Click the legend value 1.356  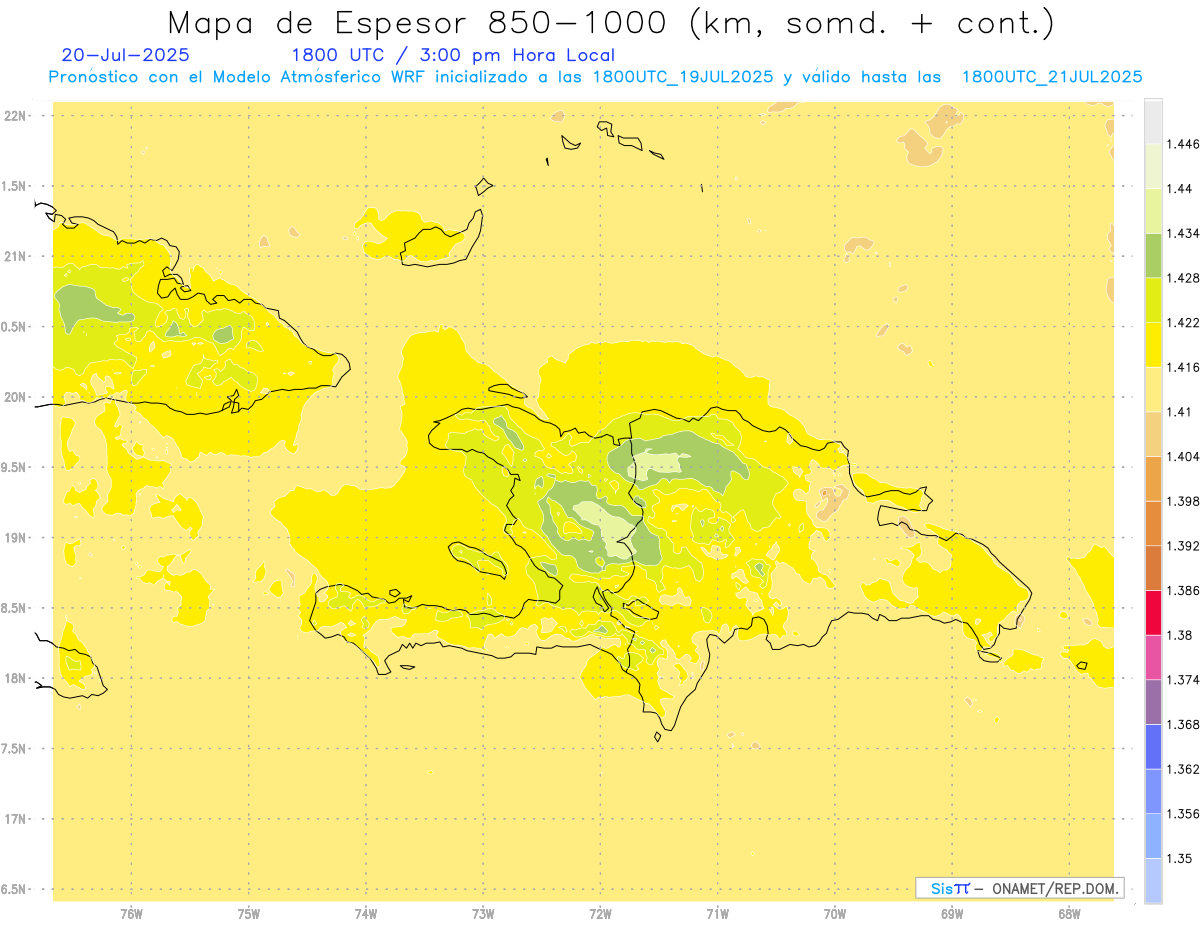click(1183, 814)
